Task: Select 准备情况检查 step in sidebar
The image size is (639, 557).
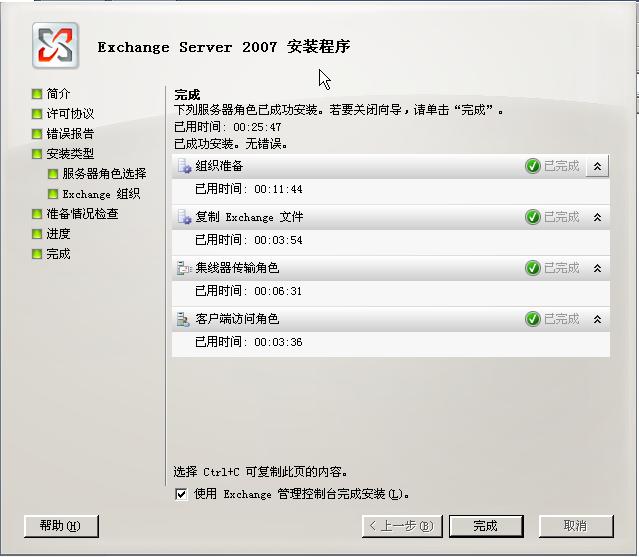Action: [x=82, y=214]
